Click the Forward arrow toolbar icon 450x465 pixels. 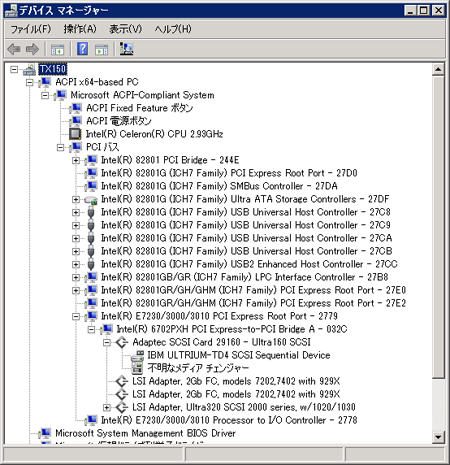coord(32,49)
